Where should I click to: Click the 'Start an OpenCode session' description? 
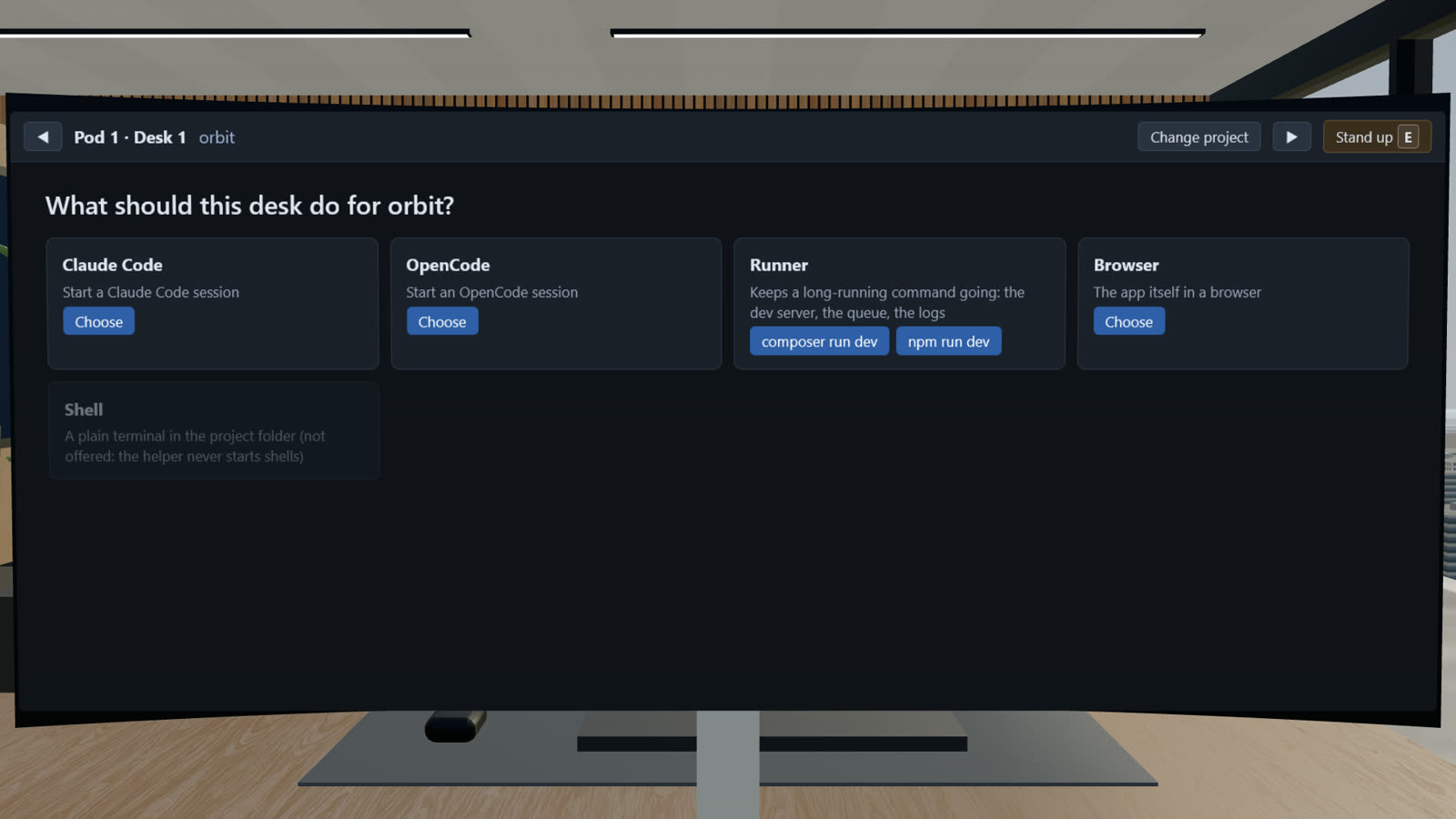(491, 292)
